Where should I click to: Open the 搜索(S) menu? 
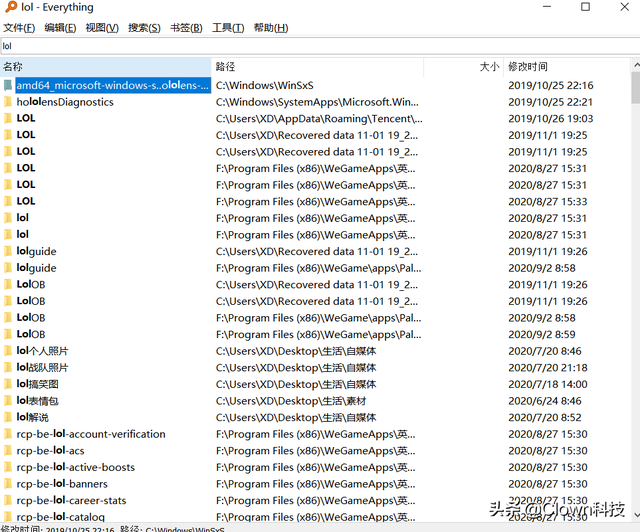coord(144,28)
